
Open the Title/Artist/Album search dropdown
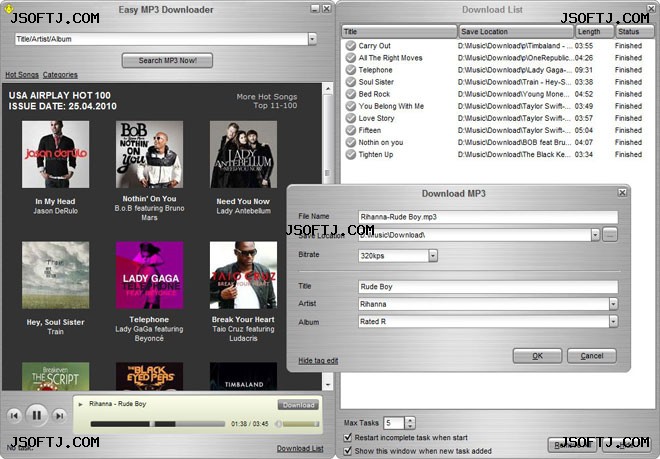coord(312,39)
